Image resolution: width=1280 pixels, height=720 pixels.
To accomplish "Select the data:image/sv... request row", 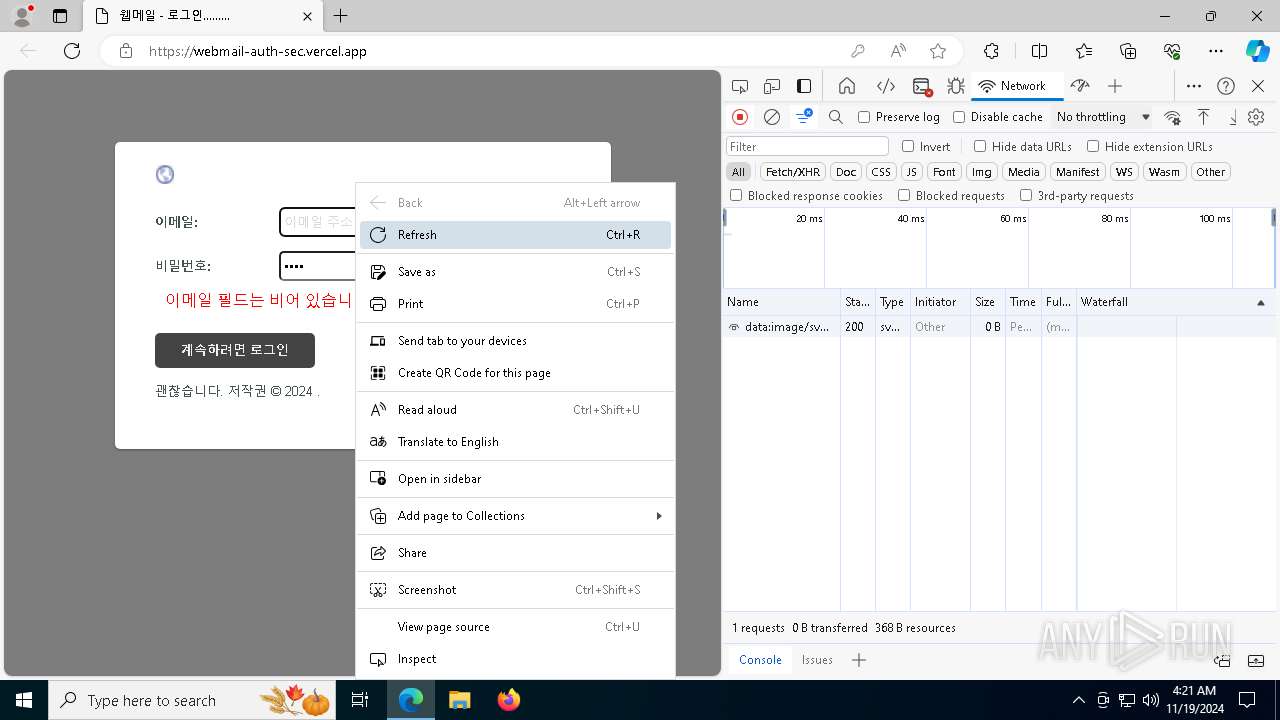I will pyautogui.click(x=999, y=327).
